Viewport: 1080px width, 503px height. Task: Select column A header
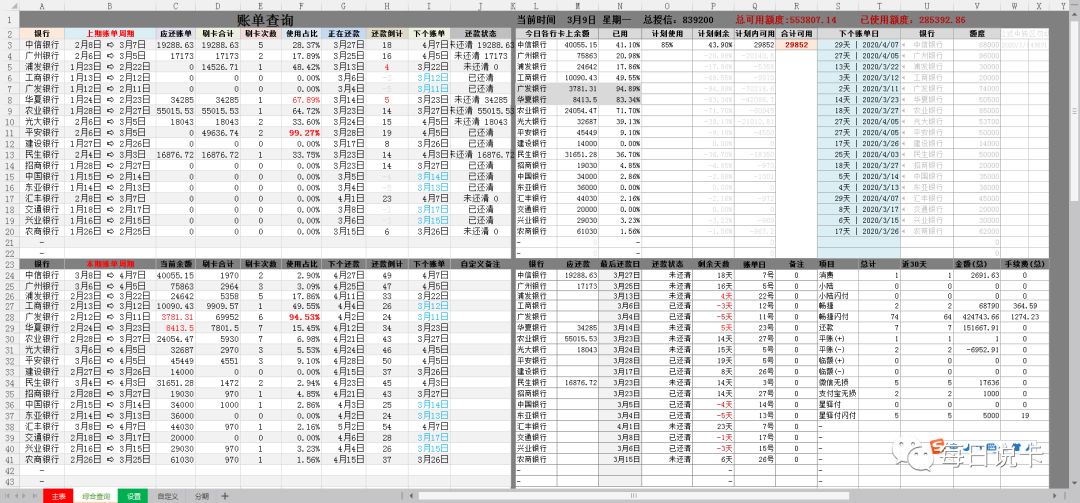pos(42,6)
